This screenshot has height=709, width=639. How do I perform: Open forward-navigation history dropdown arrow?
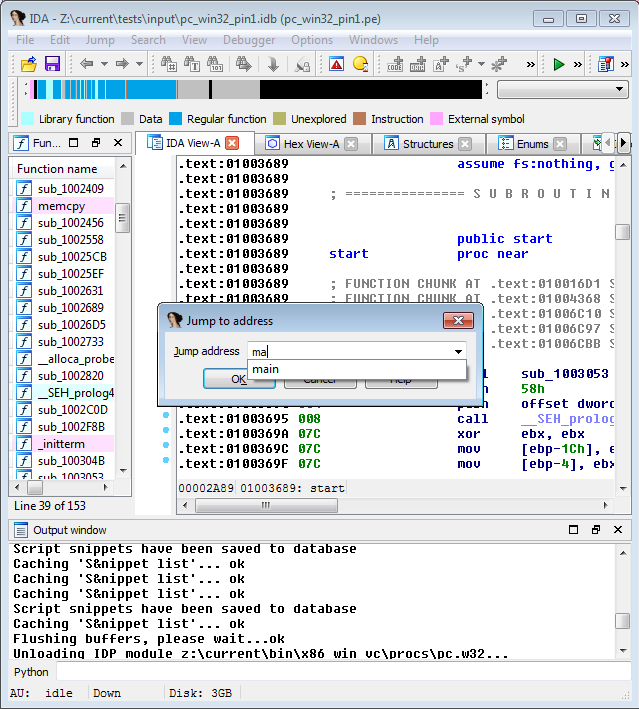point(140,64)
